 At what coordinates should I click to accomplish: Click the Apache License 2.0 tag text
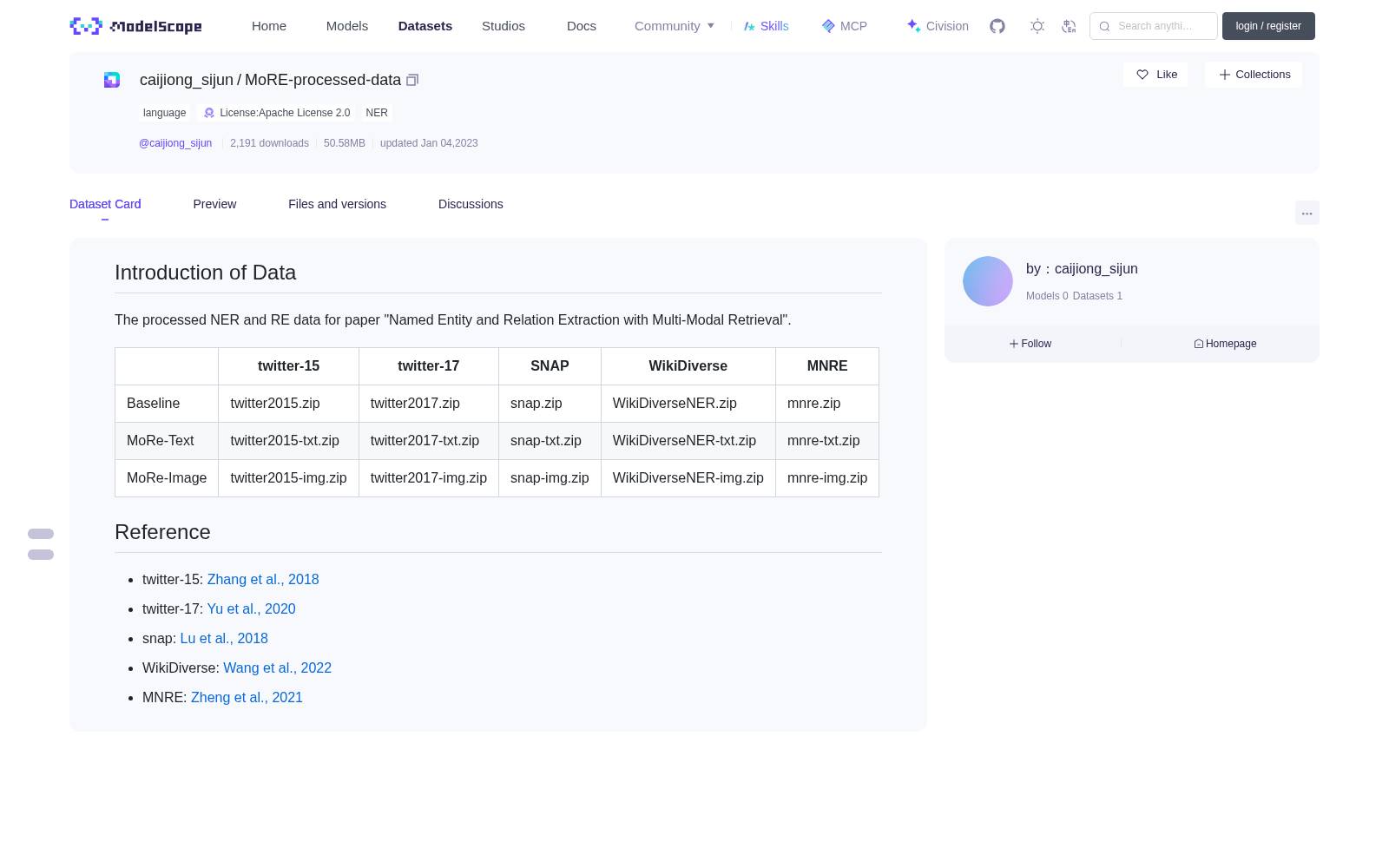(x=285, y=113)
